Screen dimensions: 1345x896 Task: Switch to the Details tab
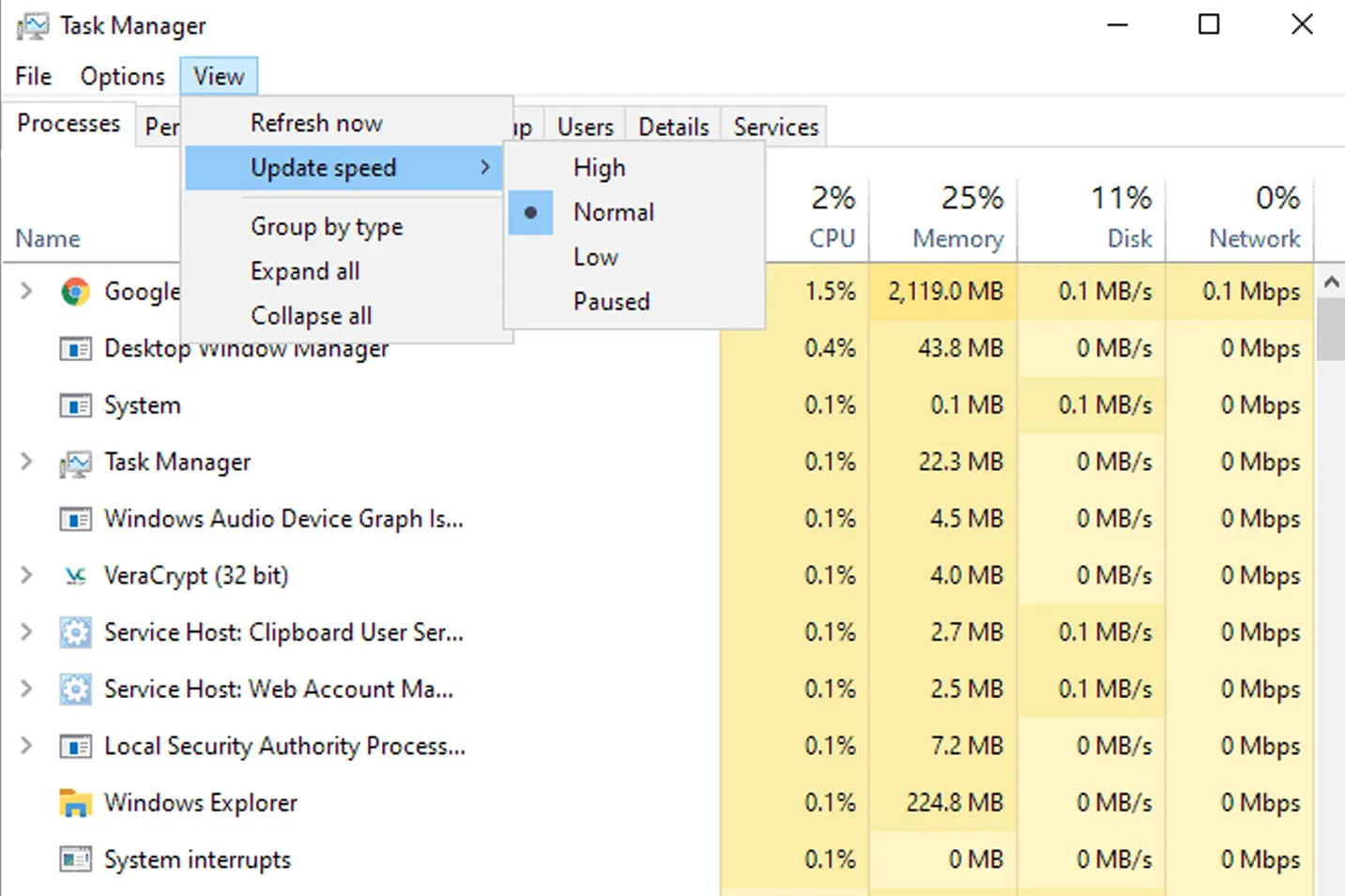coord(674,127)
